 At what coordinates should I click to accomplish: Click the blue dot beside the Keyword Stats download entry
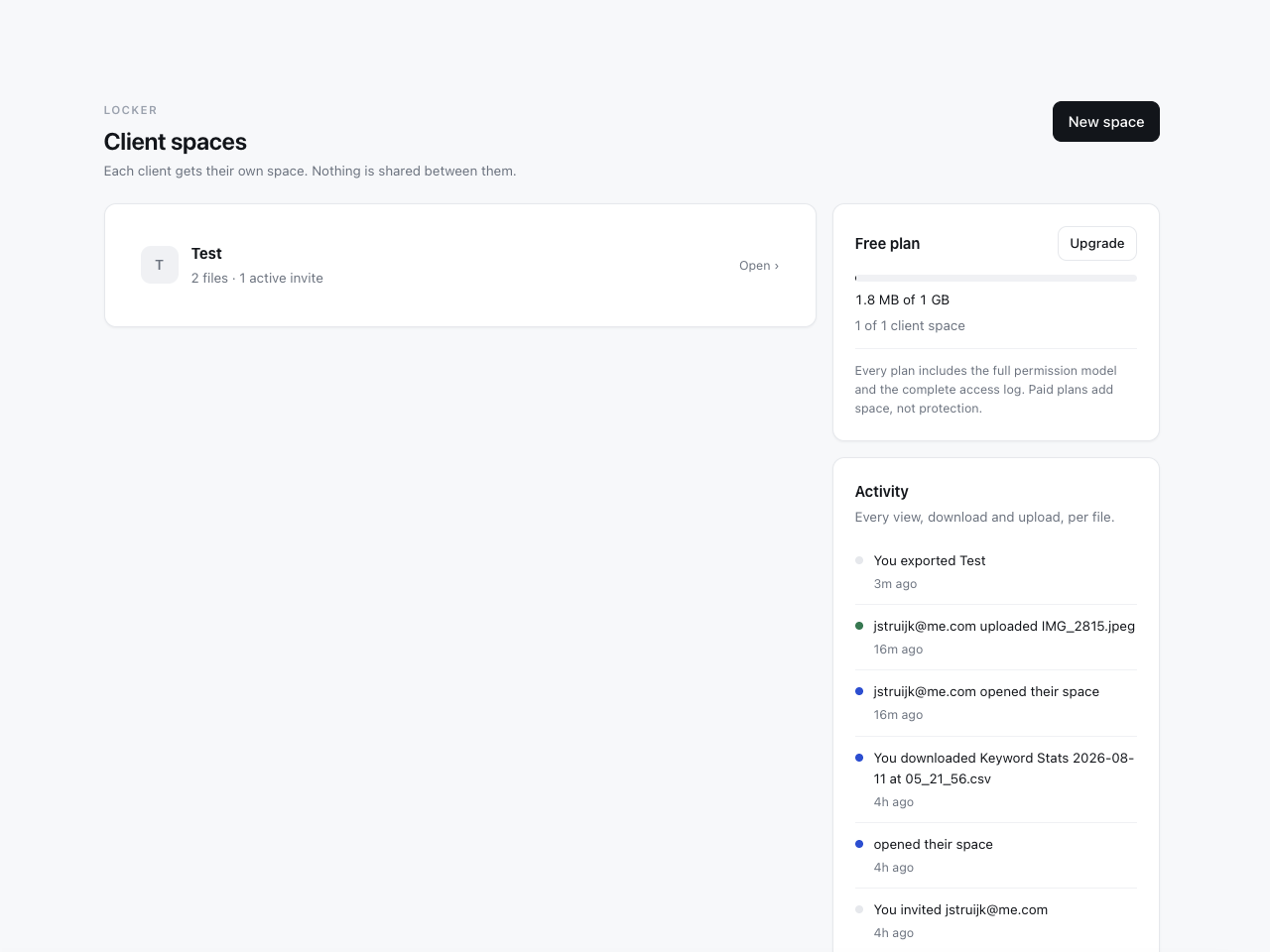859,758
